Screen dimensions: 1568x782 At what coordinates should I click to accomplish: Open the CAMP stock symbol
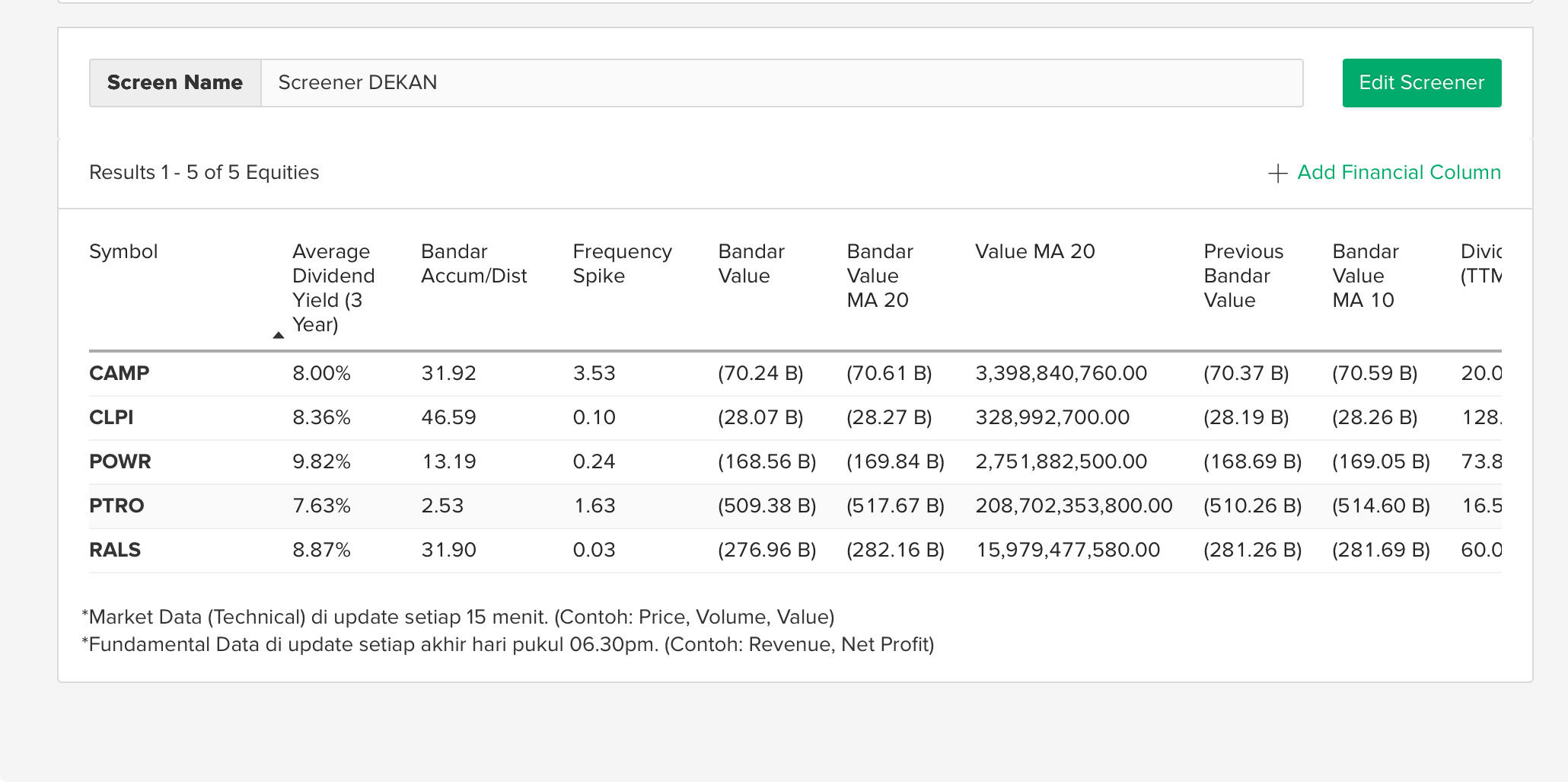(x=119, y=373)
